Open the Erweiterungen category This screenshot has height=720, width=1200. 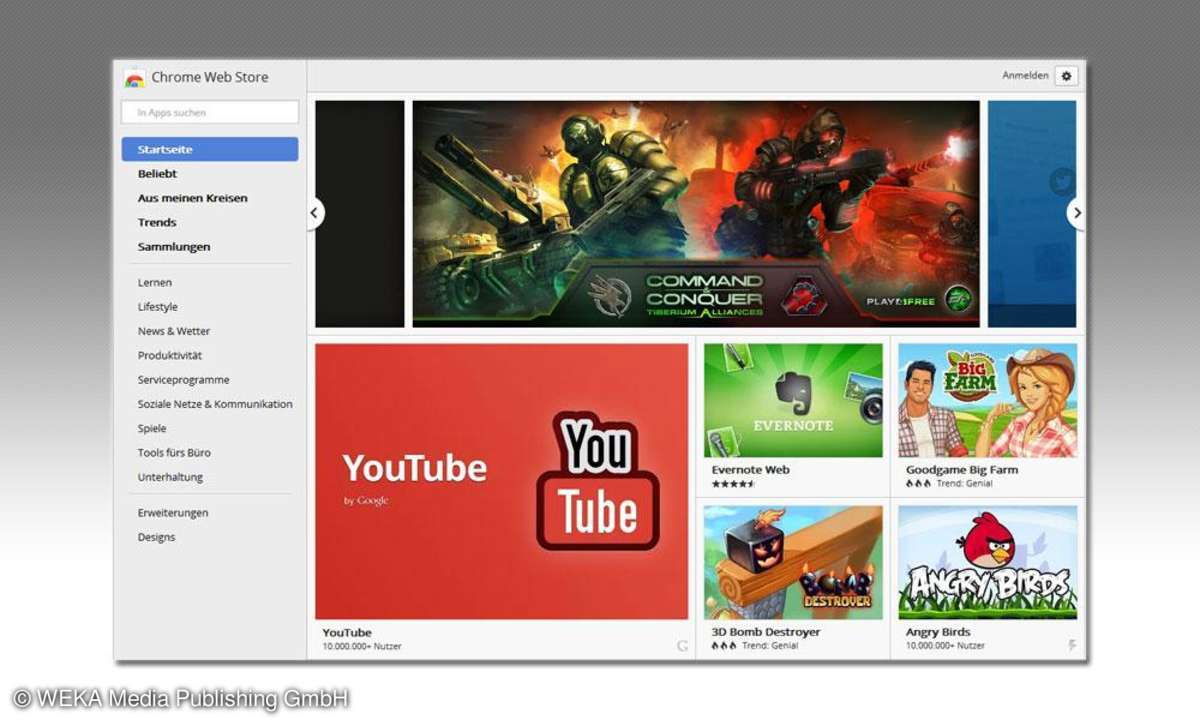click(173, 513)
